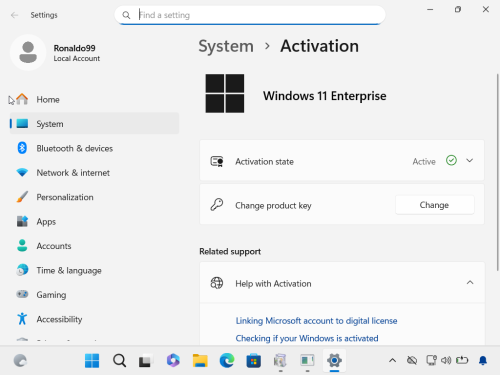This screenshot has height=375, width=500.
Task: Select Home in the sidebar
Action: point(94,99)
